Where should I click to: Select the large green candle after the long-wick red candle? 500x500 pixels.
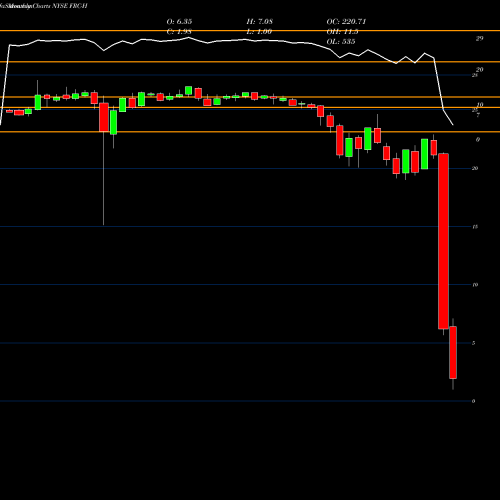[x=114, y=122]
